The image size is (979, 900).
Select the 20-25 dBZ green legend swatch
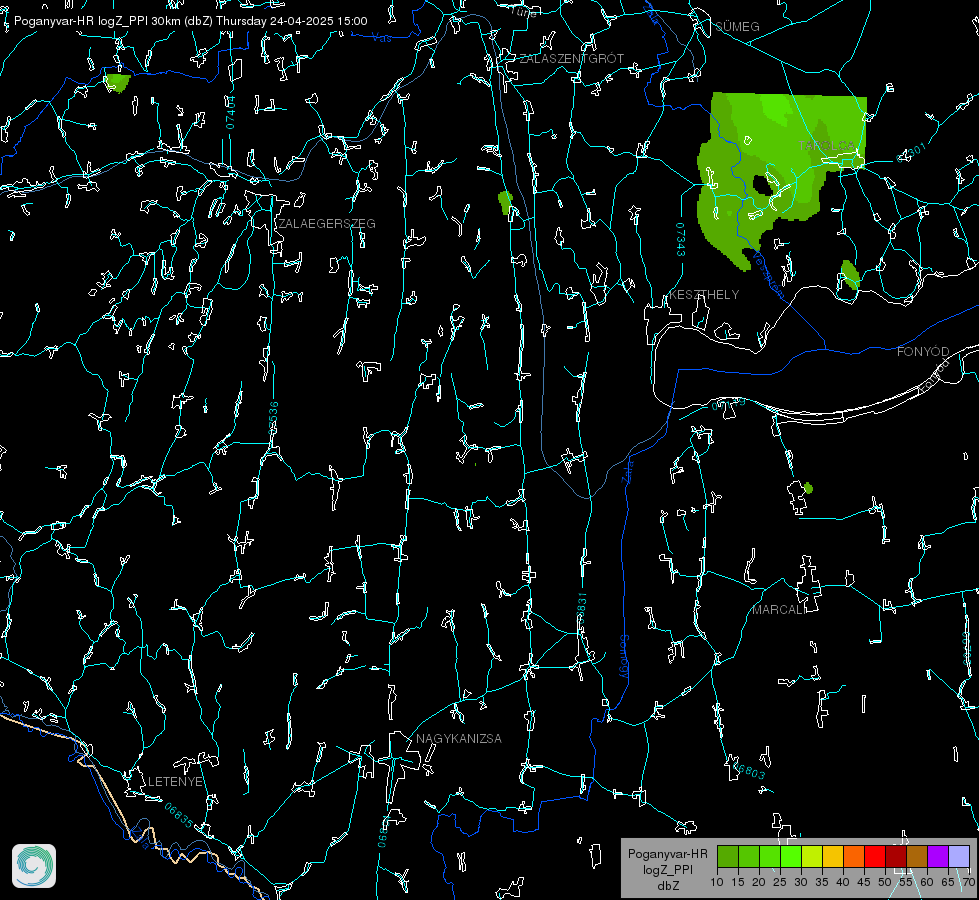click(770, 856)
